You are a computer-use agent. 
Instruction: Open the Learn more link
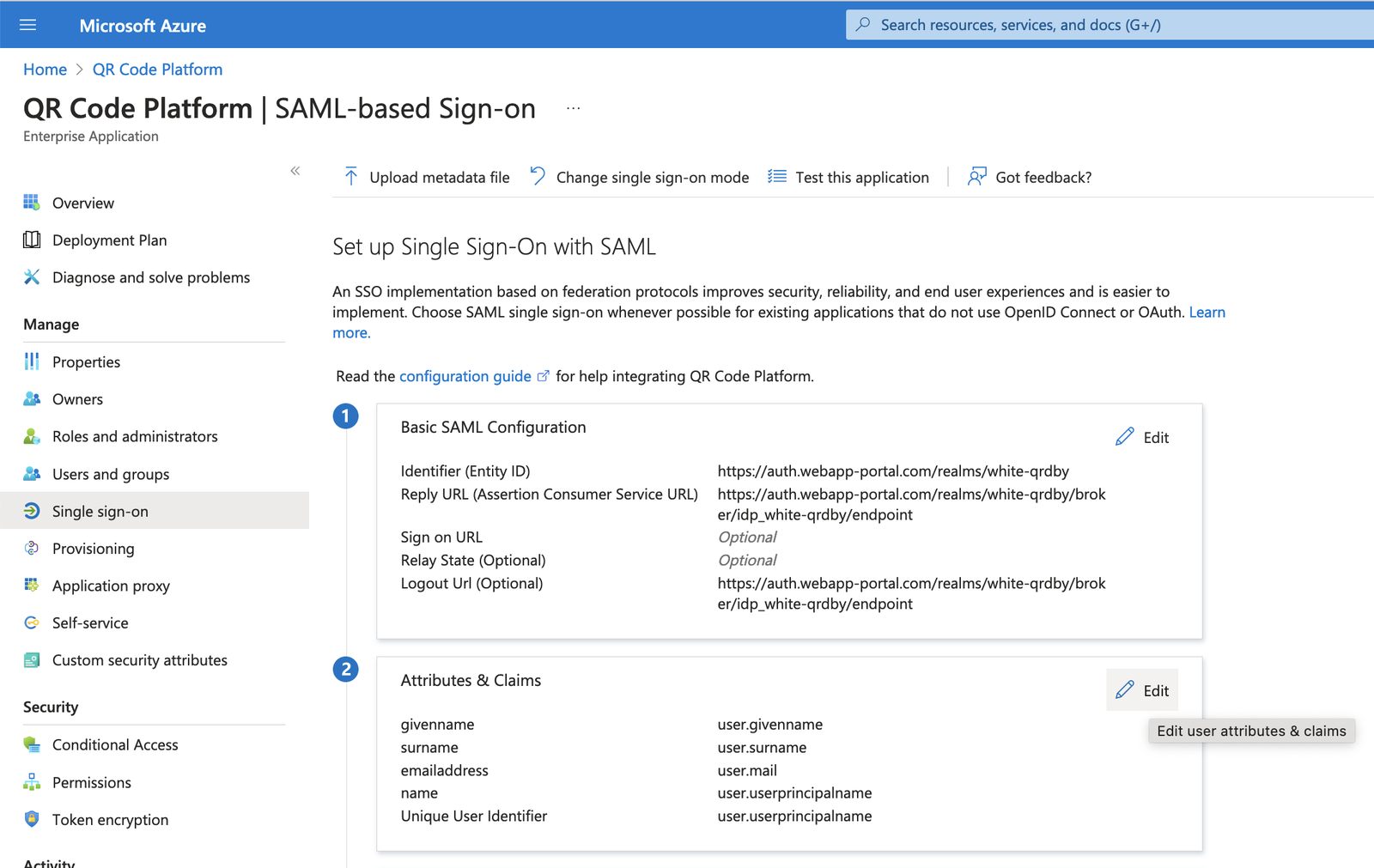[1207, 313]
